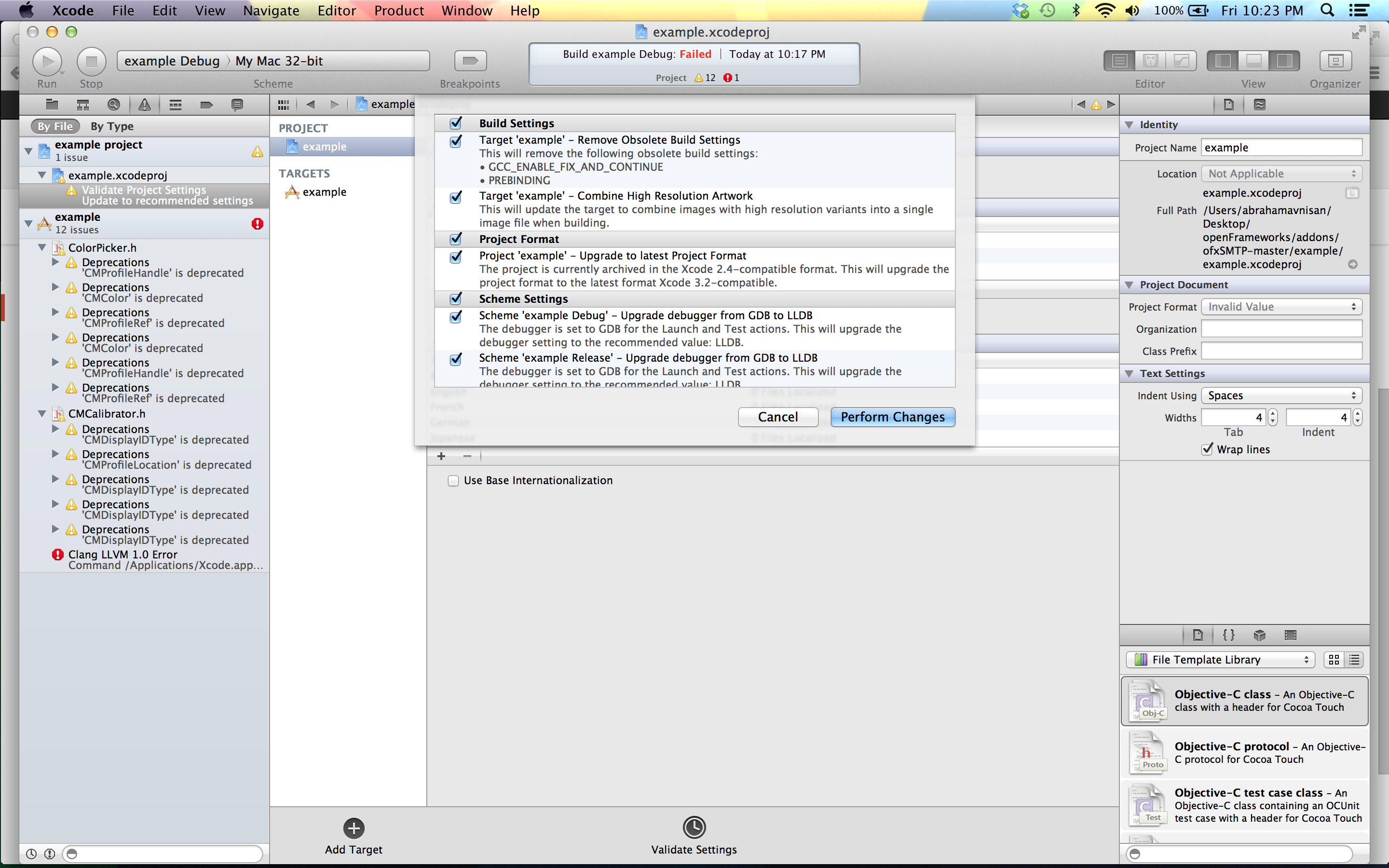This screenshot has width=1389, height=868.
Task: Collapse the example.xcodeproj tree node
Action: tap(42, 175)
